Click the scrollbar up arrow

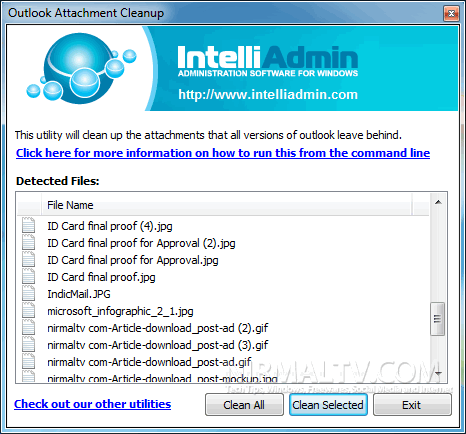pos(438,202)
